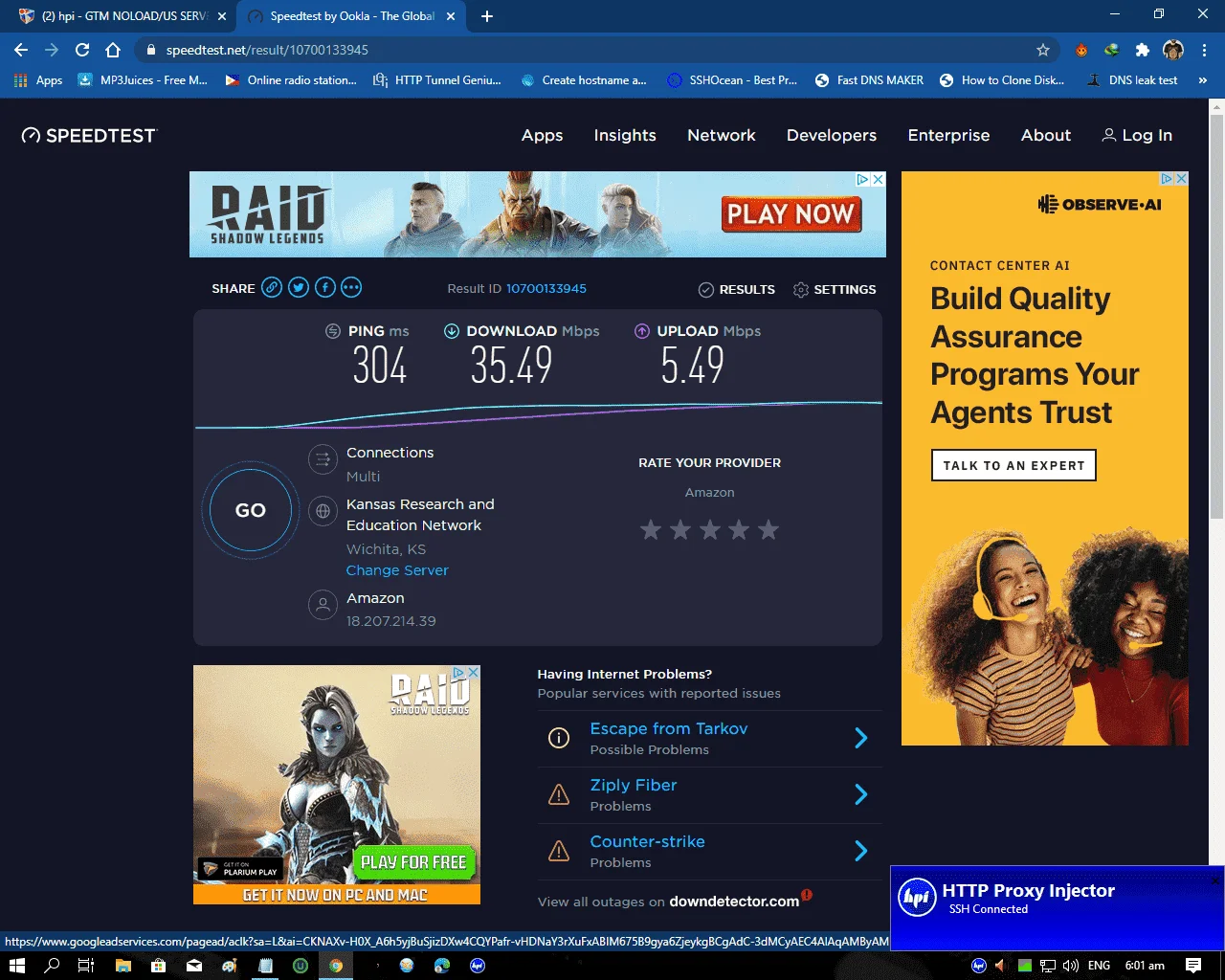Click PLAY NOW on the Raid banner
Screen dimensions: 1225x980
click(791, 213)
